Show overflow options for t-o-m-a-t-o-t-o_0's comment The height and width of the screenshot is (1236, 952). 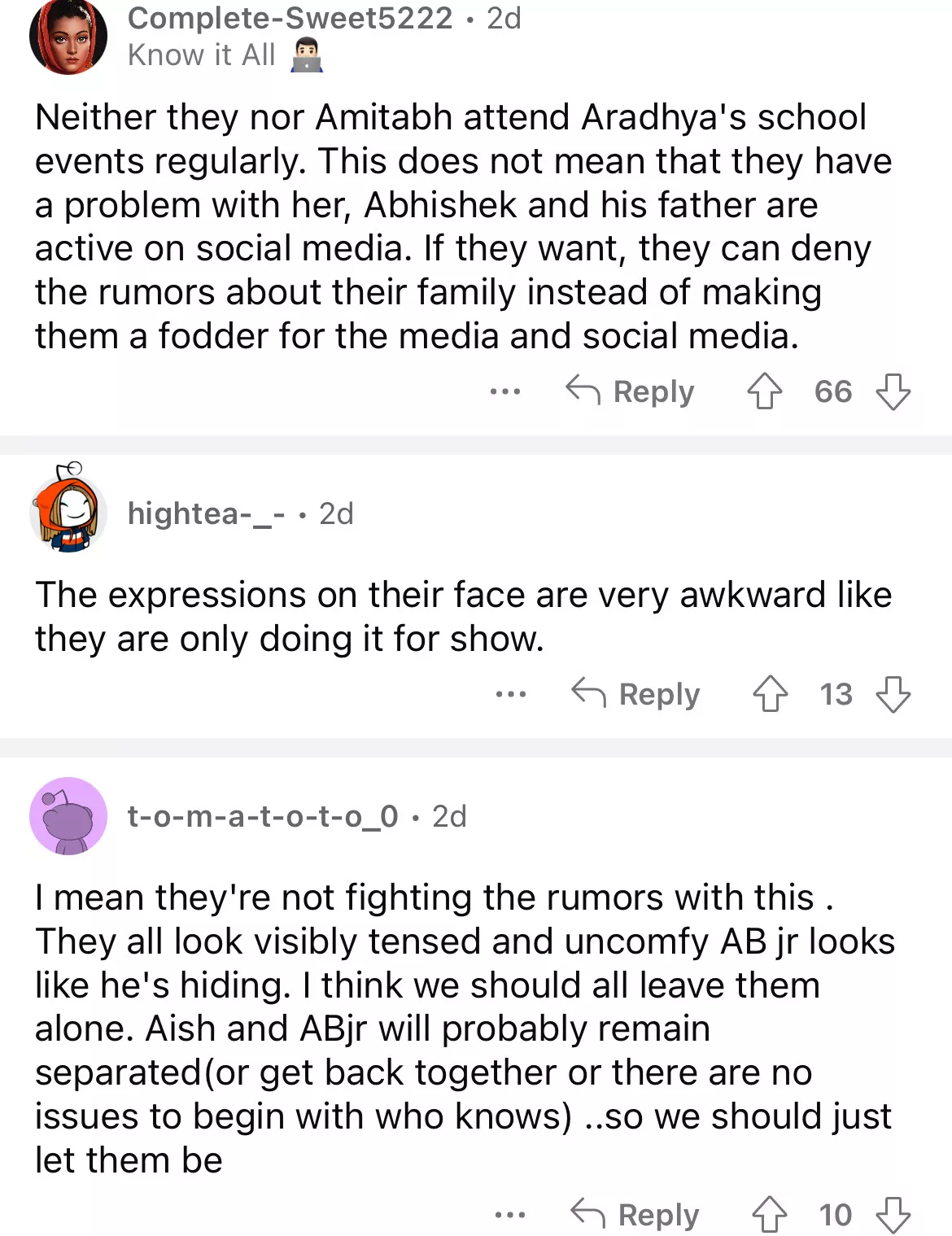(509, 1215)
